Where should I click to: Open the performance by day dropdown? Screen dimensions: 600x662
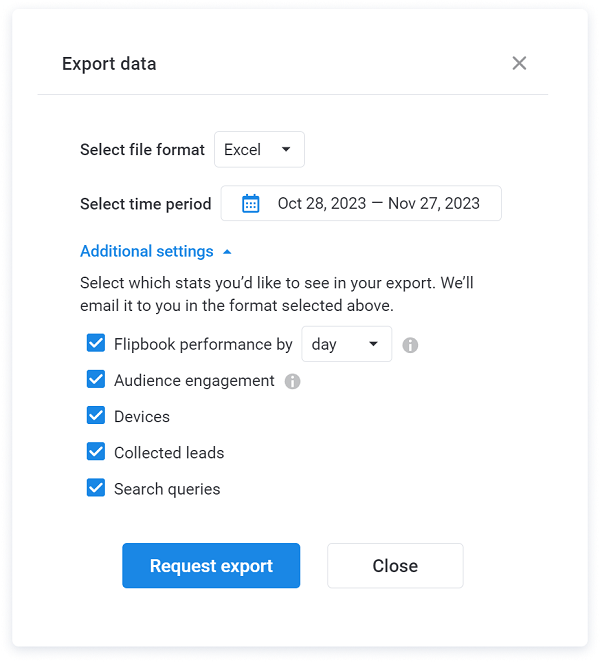tap(347, 344)
